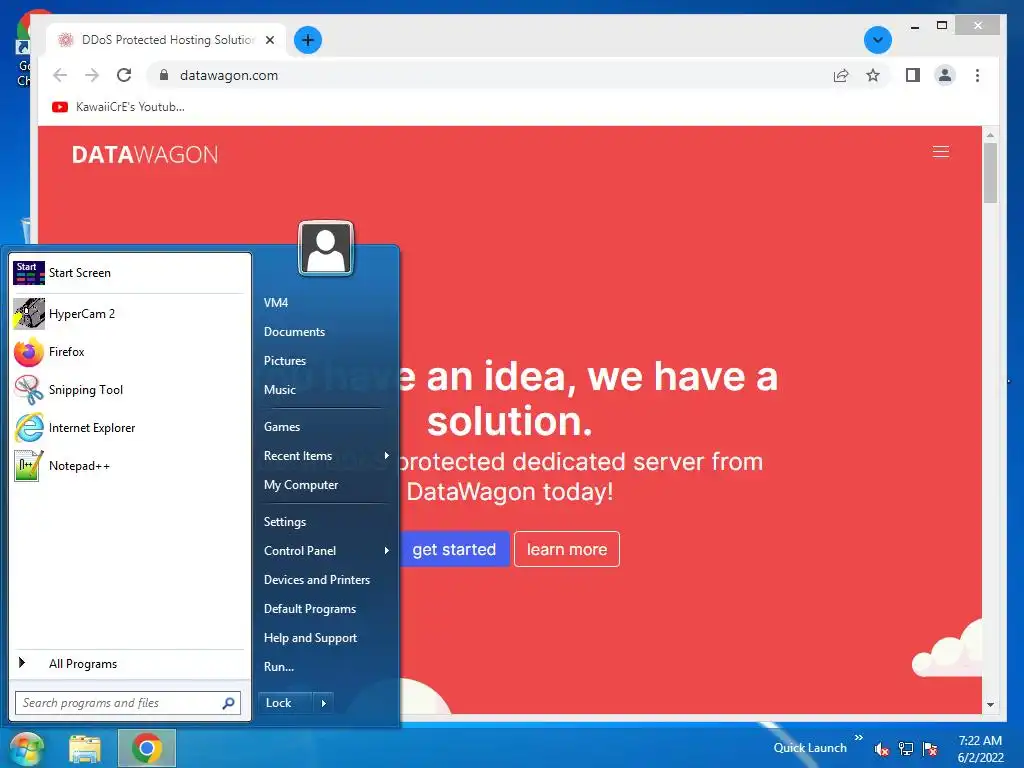Click the page vertical scrollbar thumb
Viewport: 1024px width, 768px height.
[991, 173]
